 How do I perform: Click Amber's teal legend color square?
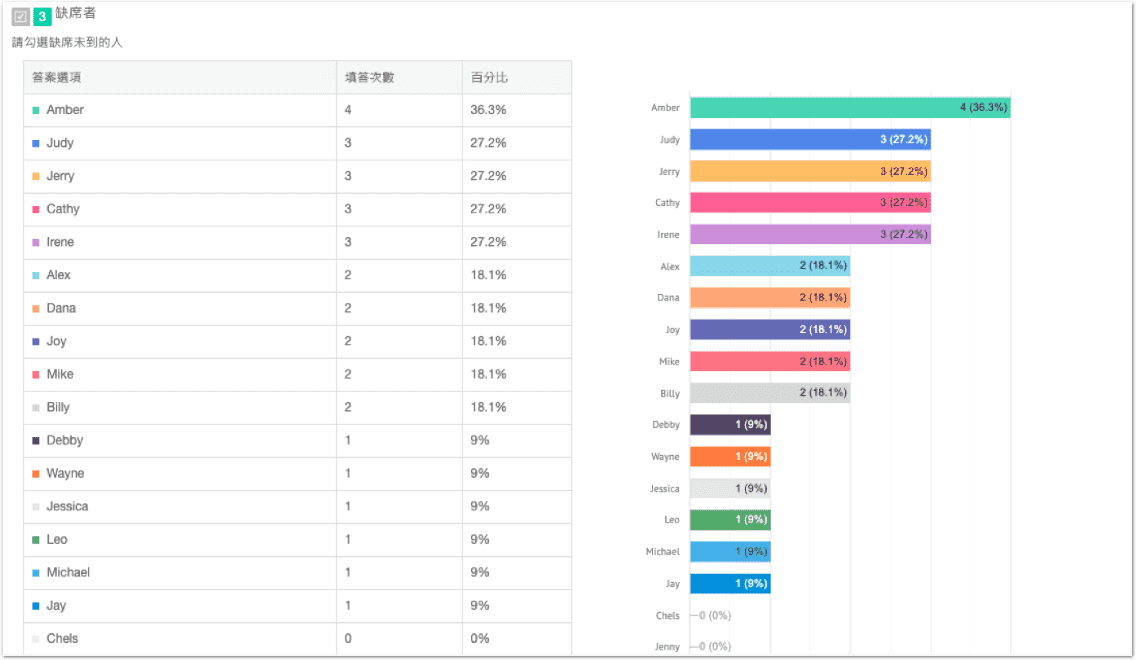(x=36, y=110)
